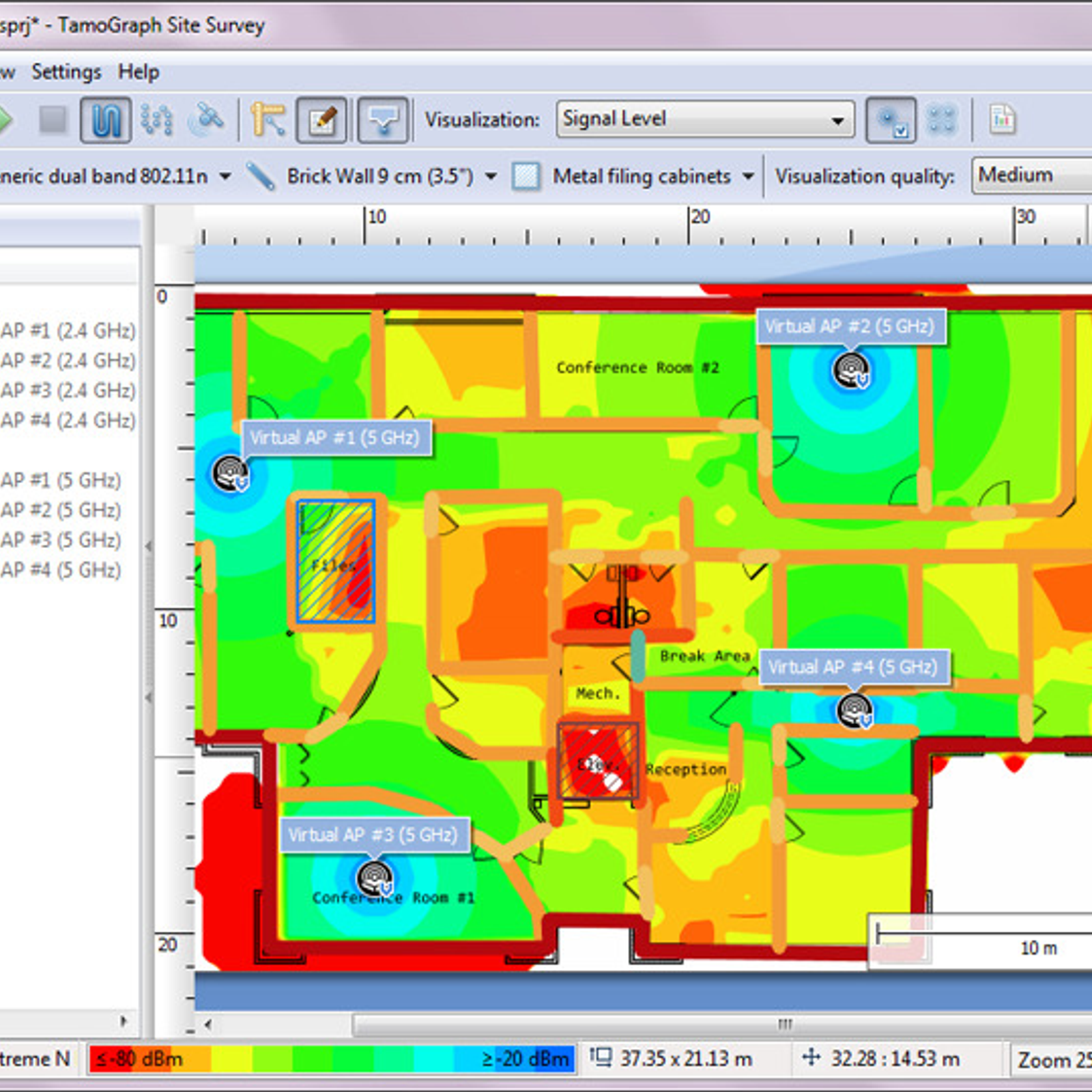Generate a report with the report icon
The width and height of the screenshot is (1092, 1092).
click(1002, 119)
